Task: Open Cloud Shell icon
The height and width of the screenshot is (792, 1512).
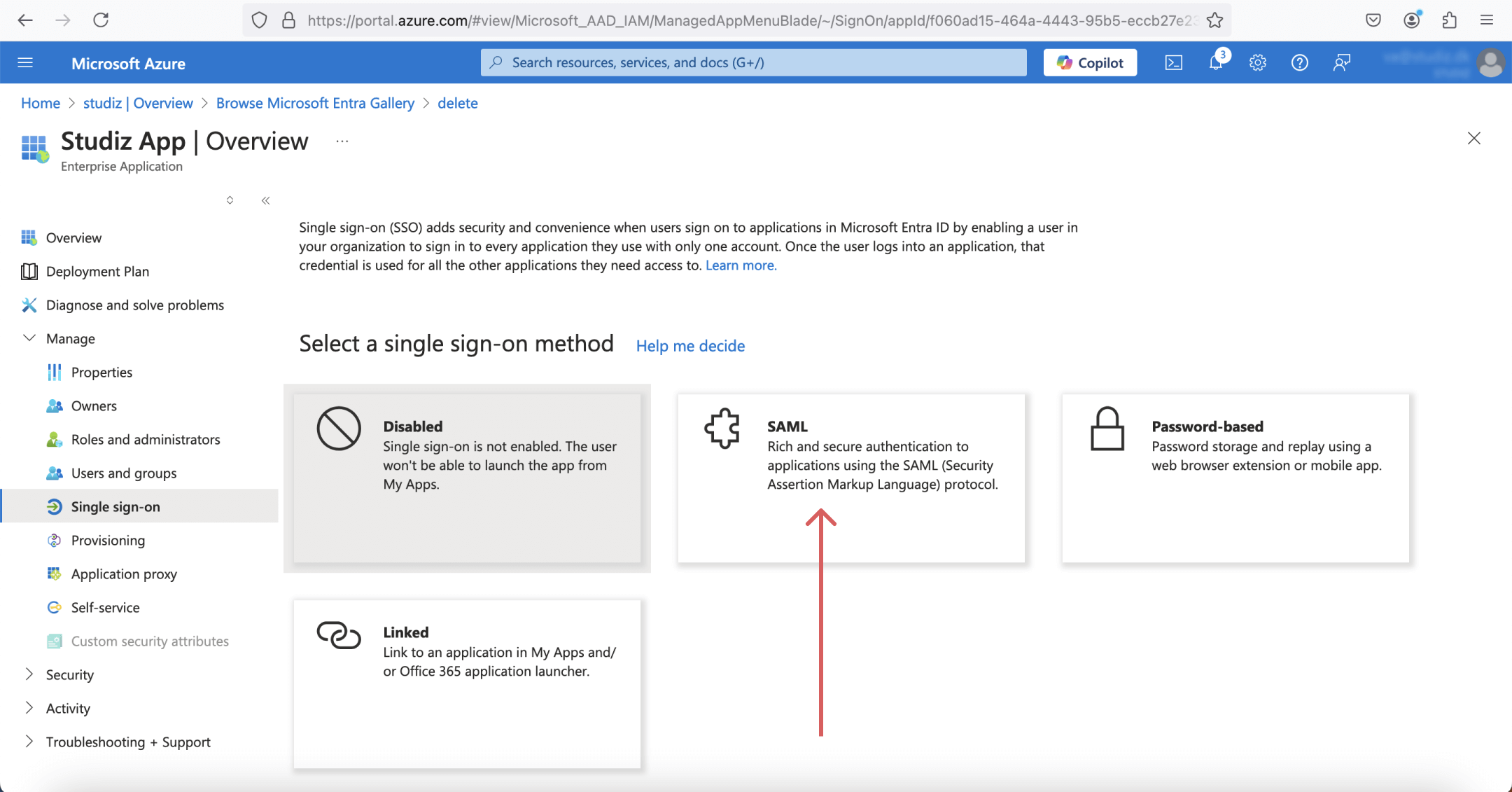Action: [1174, 63]
